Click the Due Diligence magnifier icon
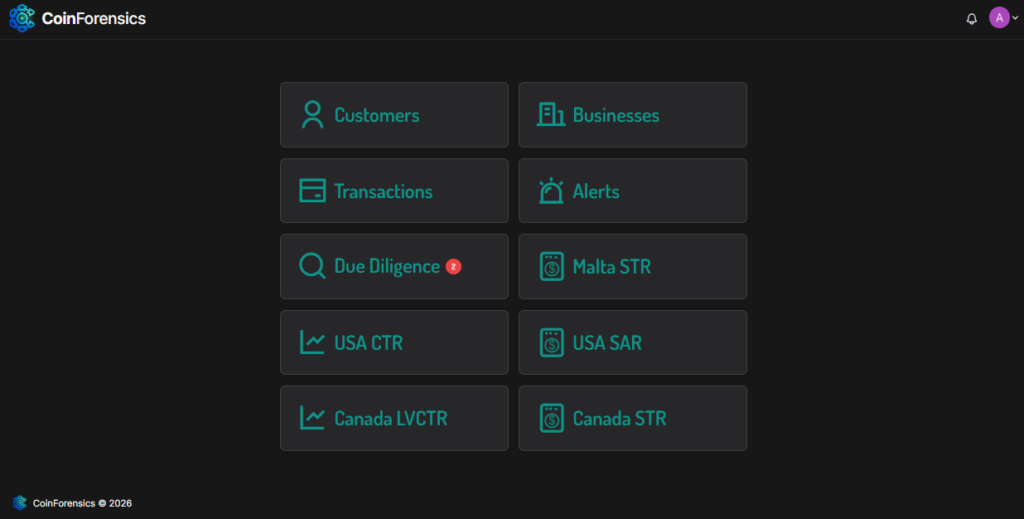The width and height of the screenshot is (1024, 519). (x=313, y=267)
